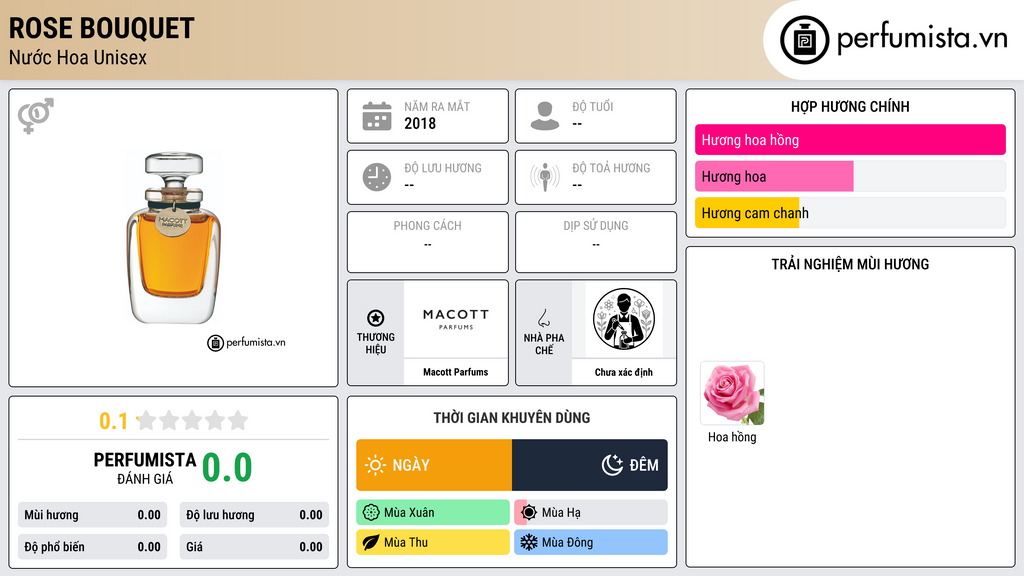Click the Nước Hoa Unisex subtitle
The width and height of the screenshot is (1024, 576).
(78, 58)
